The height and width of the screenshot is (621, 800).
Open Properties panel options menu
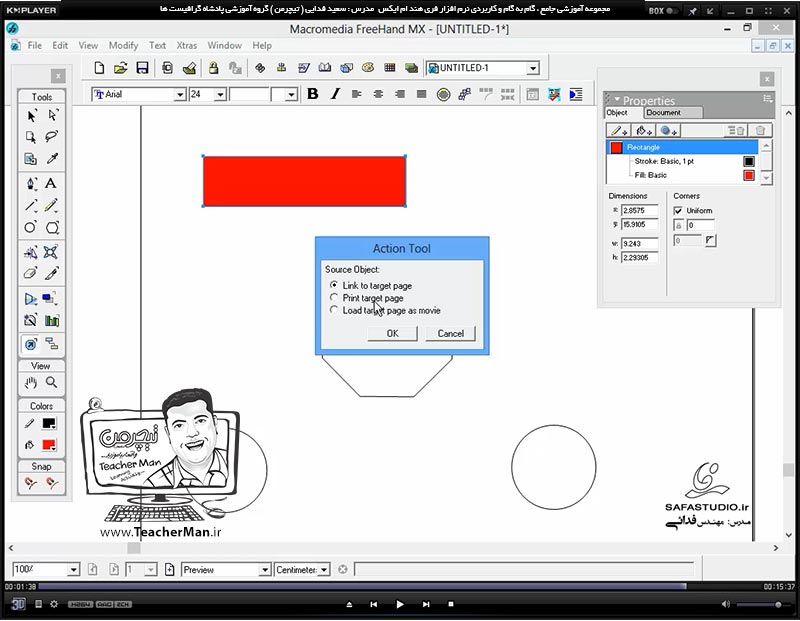[768, 99]
